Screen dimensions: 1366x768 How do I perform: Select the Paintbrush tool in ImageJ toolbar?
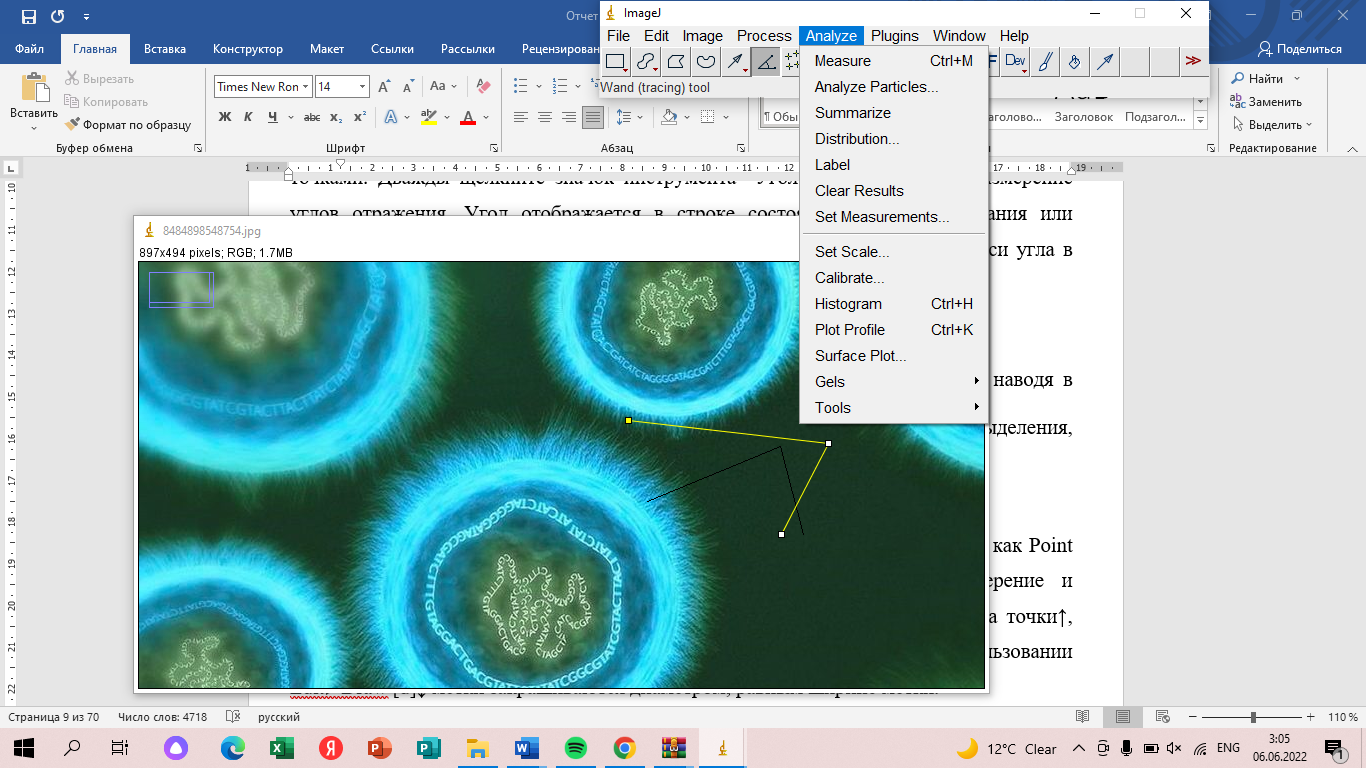pyautogui.click(x=1045, y=62)
